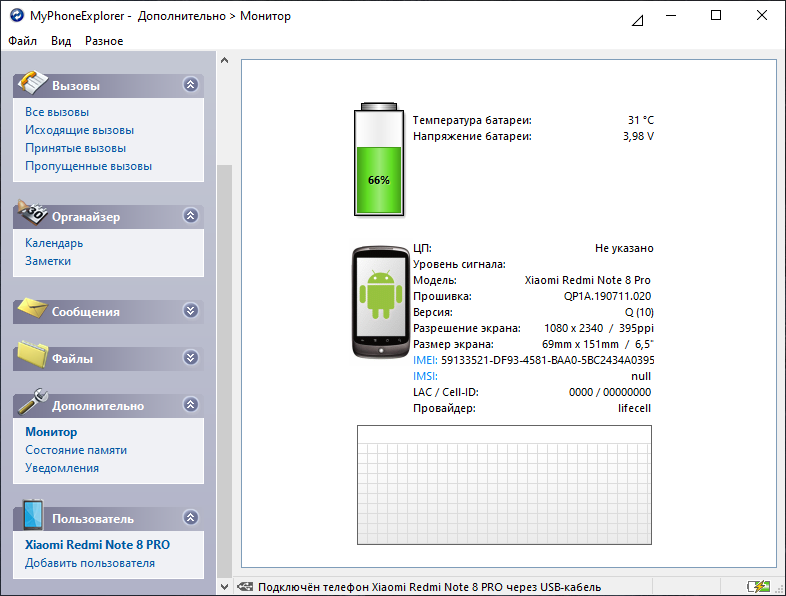Click the sidebar scroll up arrow
This screenshot has width=786, height=596.
pyautogui.click(x=225, y=60)
